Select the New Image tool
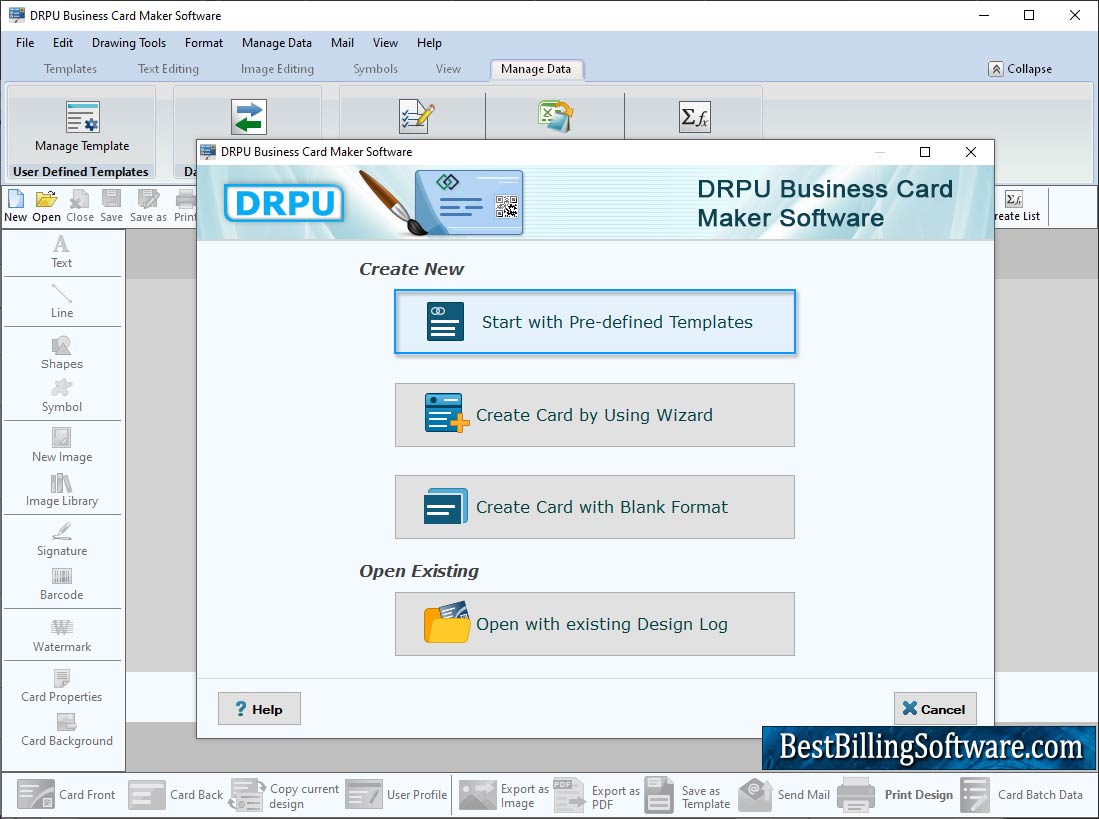Viewport: 1099px width, 819px height. tap(62, 446)
